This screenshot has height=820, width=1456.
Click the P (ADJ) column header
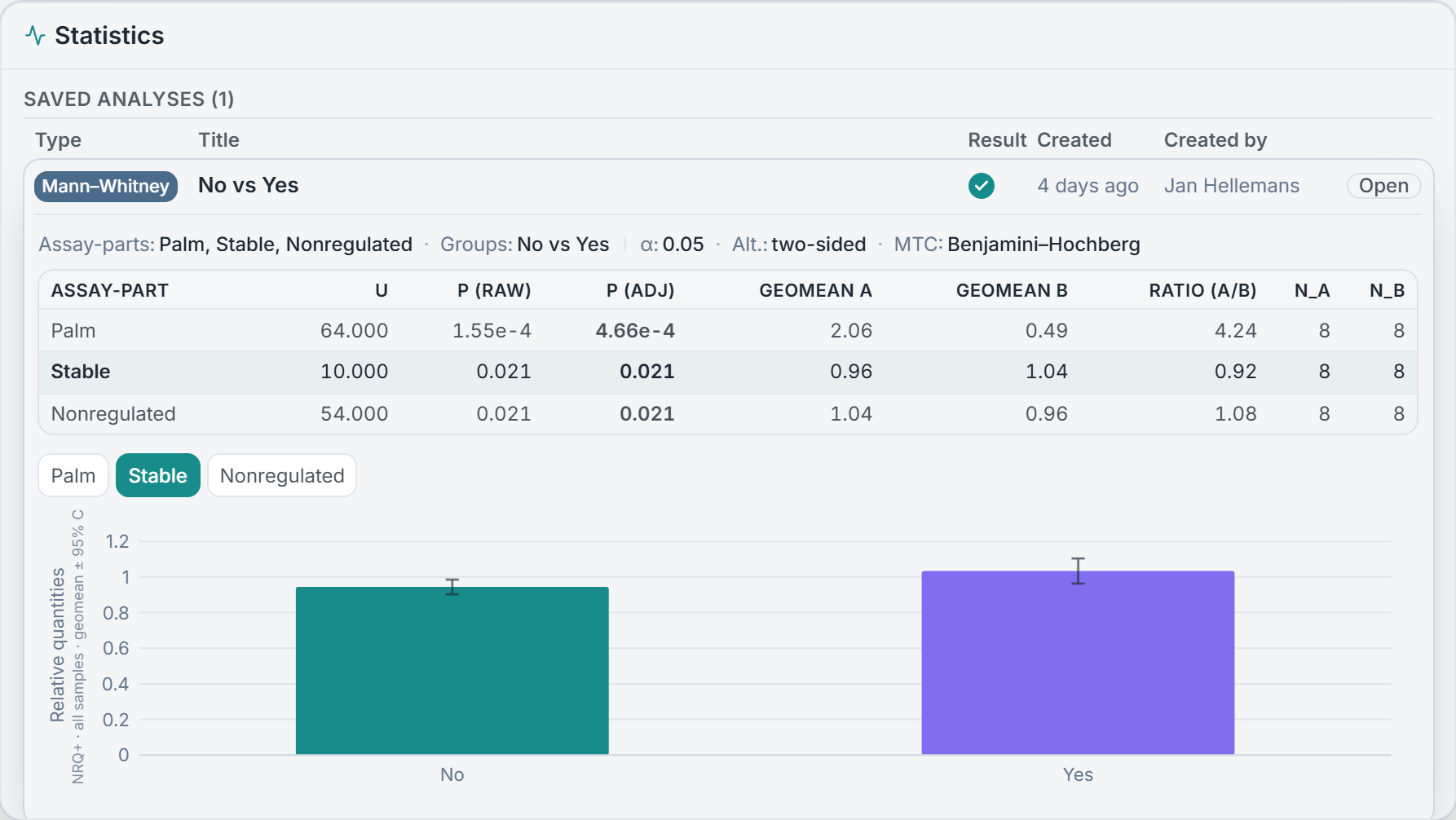[641, 291]
